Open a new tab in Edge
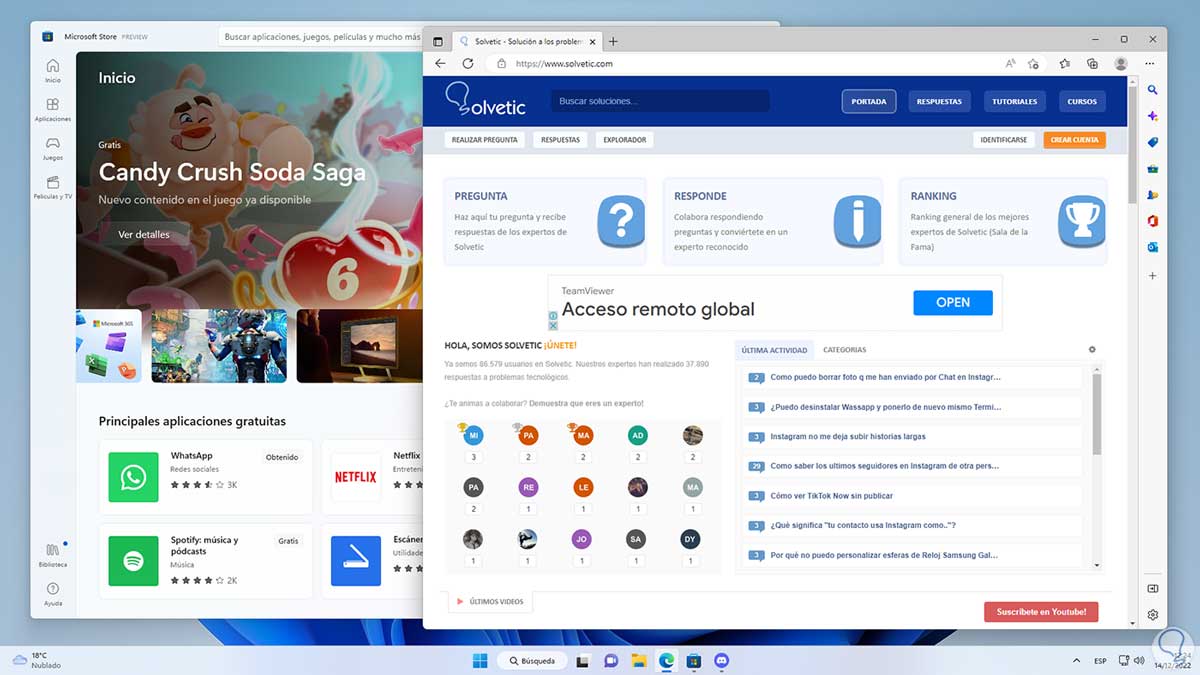 [613, 41]
